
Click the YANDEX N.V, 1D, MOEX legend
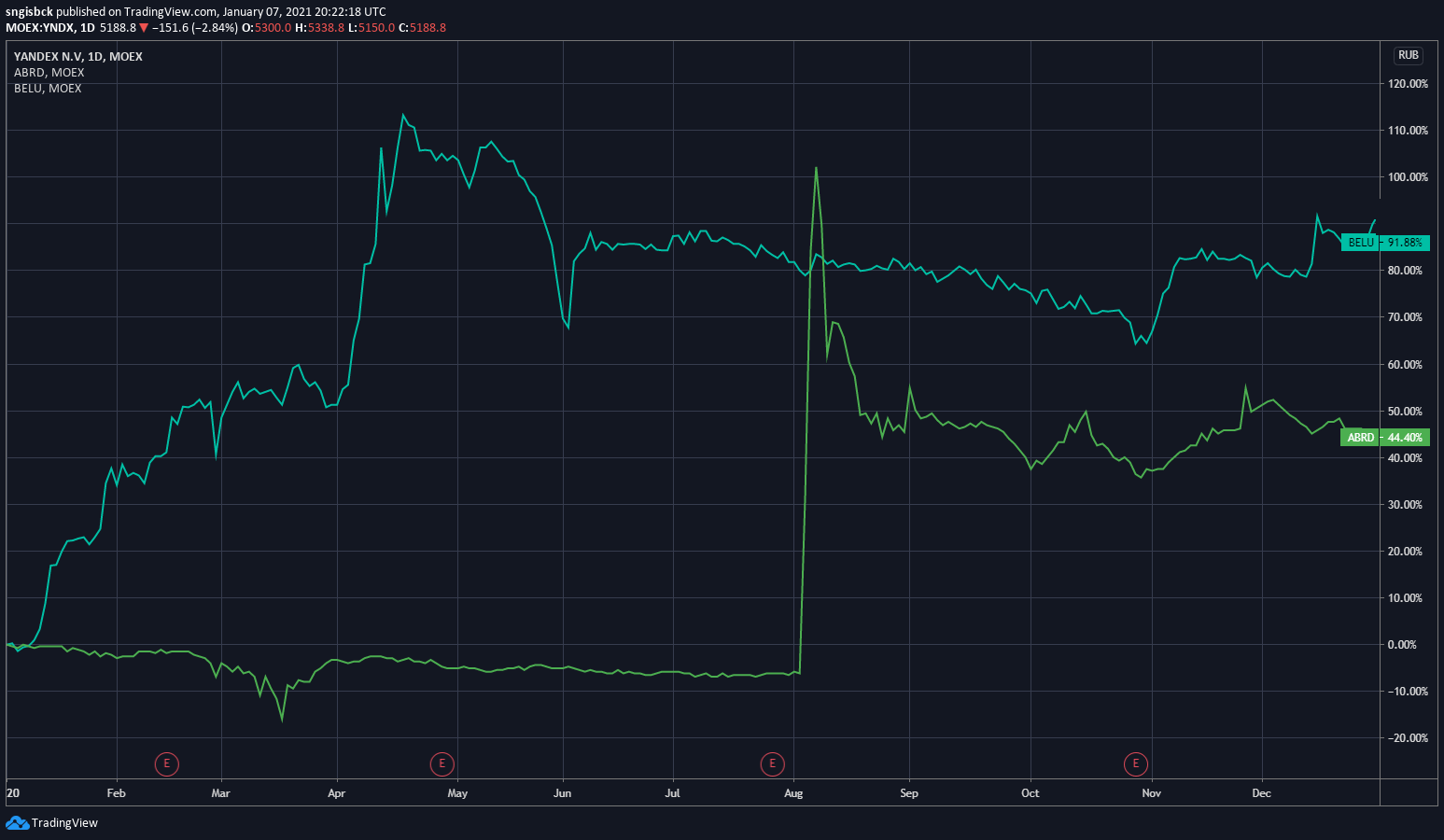pyautogui.click(x=78, y=57)
